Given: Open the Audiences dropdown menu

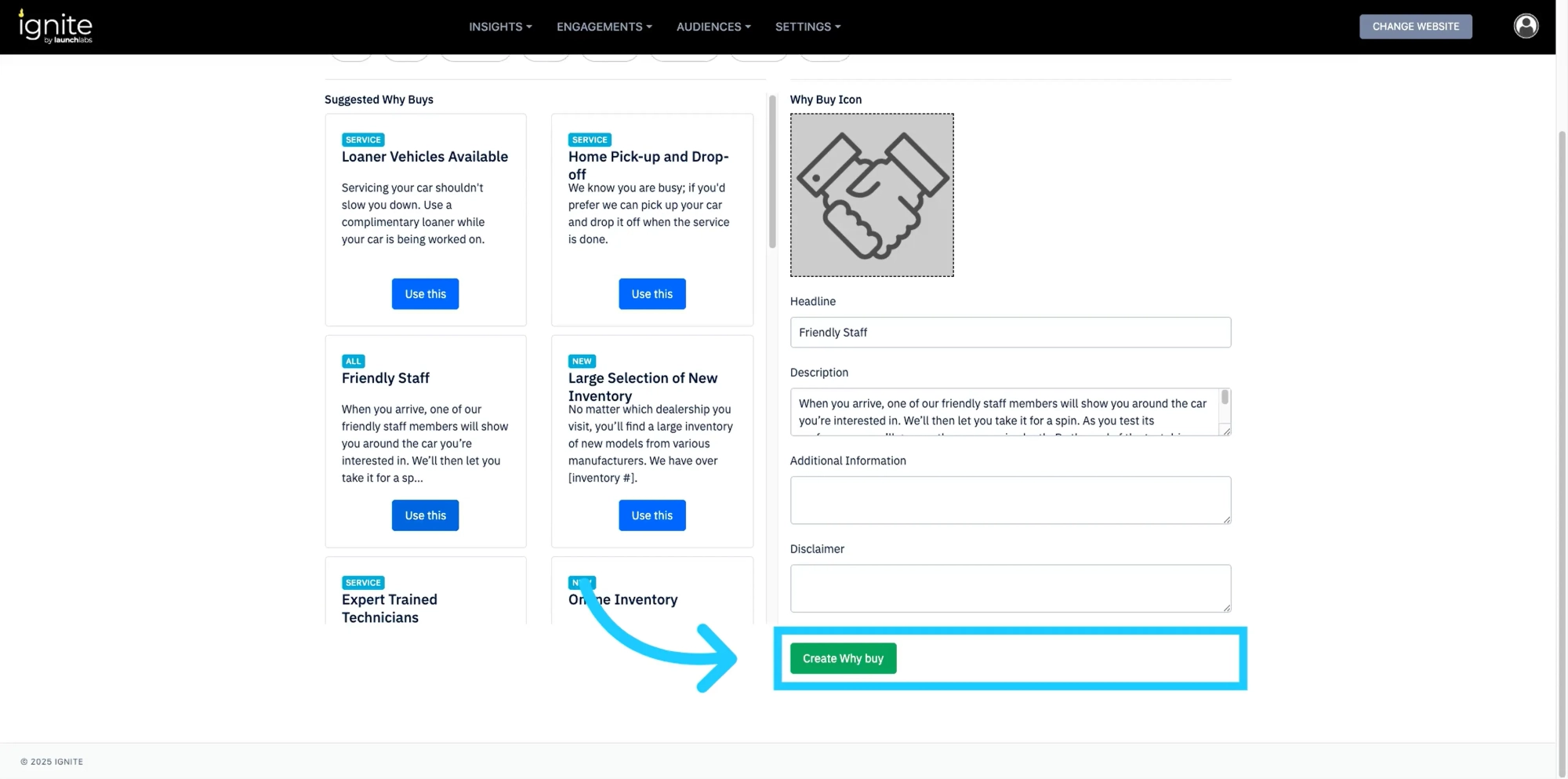Looking at the screenshot, I should [x=713, y=27].
